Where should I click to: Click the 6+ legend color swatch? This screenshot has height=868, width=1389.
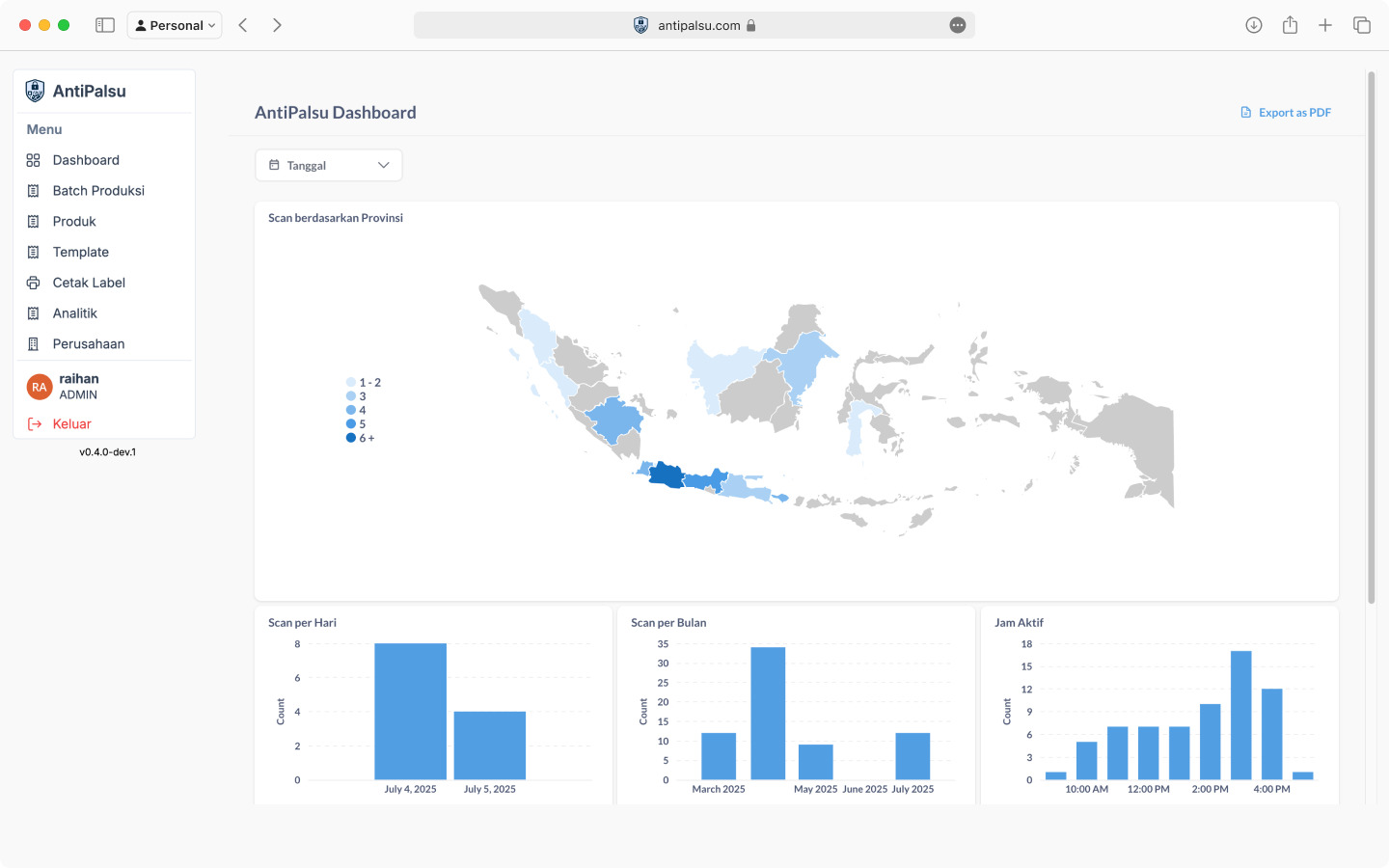point(351,438)
